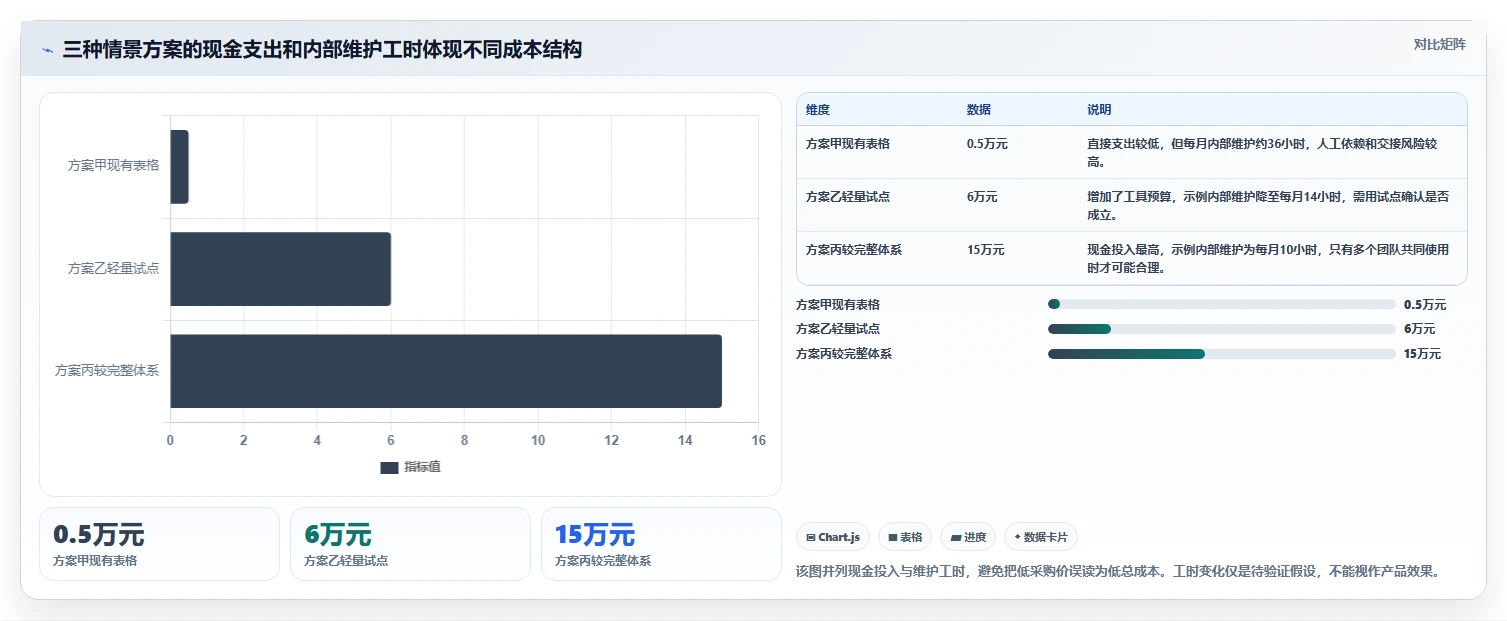This screenshot has height=621, width=1507.
Task: Open the 0.5万元 data card
Action: tap(159, 544)
